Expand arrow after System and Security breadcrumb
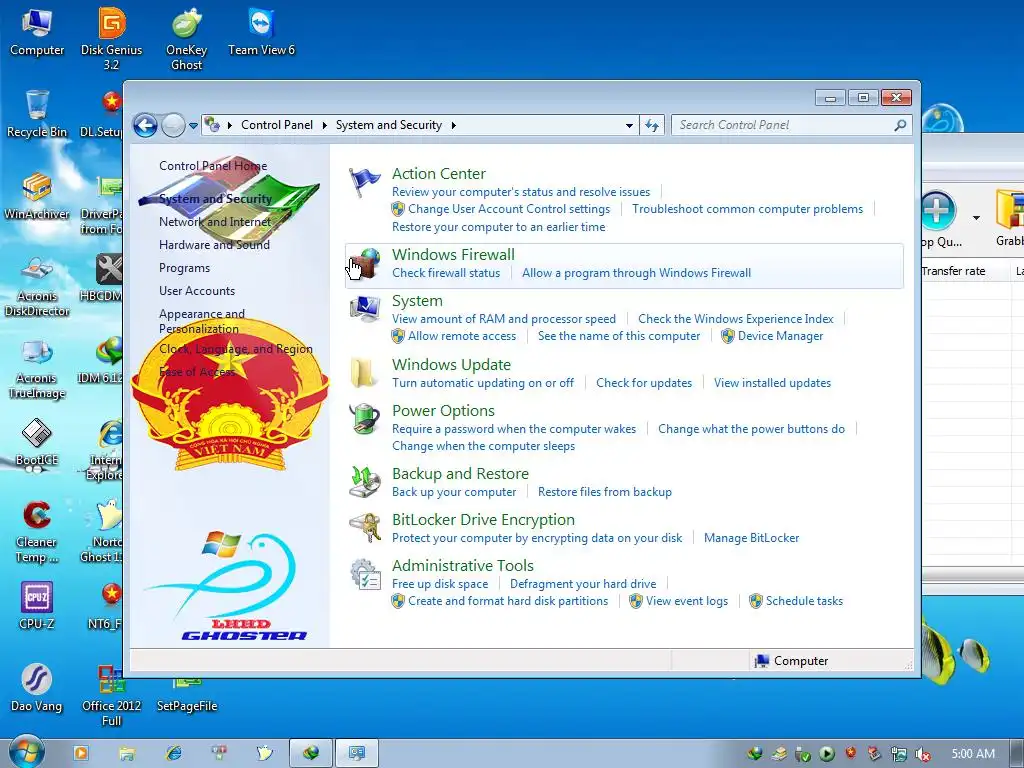1024x768 pixels. coord(453,125)
